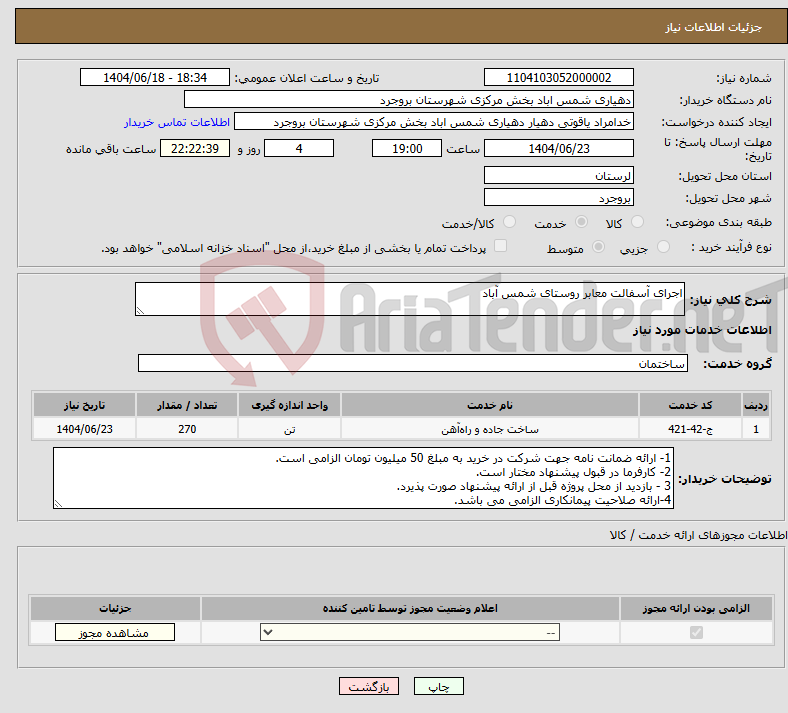Click the بازگشت back button
Screen dimensions: 788x713
coord(369,686)
